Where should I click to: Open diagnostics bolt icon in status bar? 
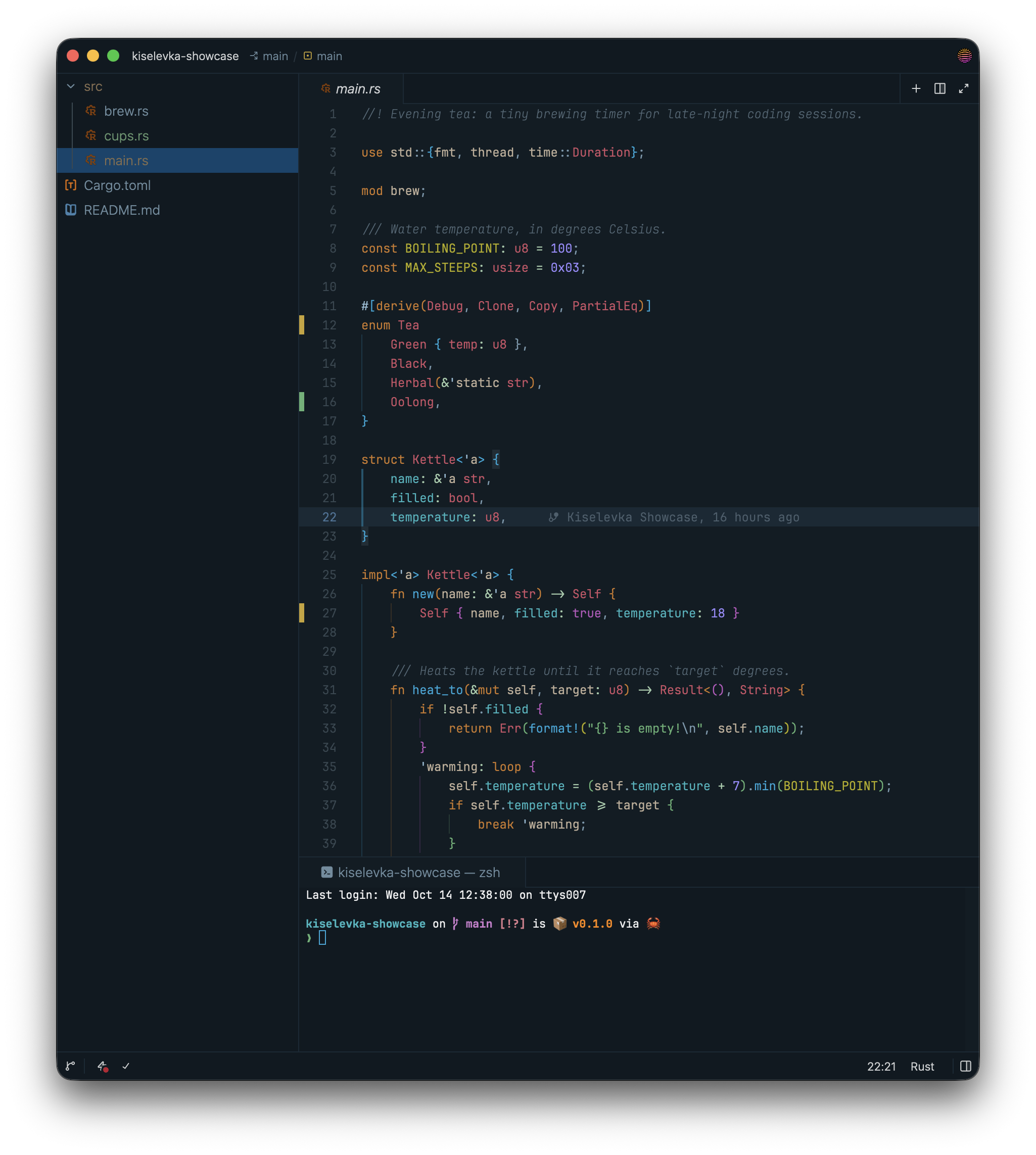[x=103, y=1066]
